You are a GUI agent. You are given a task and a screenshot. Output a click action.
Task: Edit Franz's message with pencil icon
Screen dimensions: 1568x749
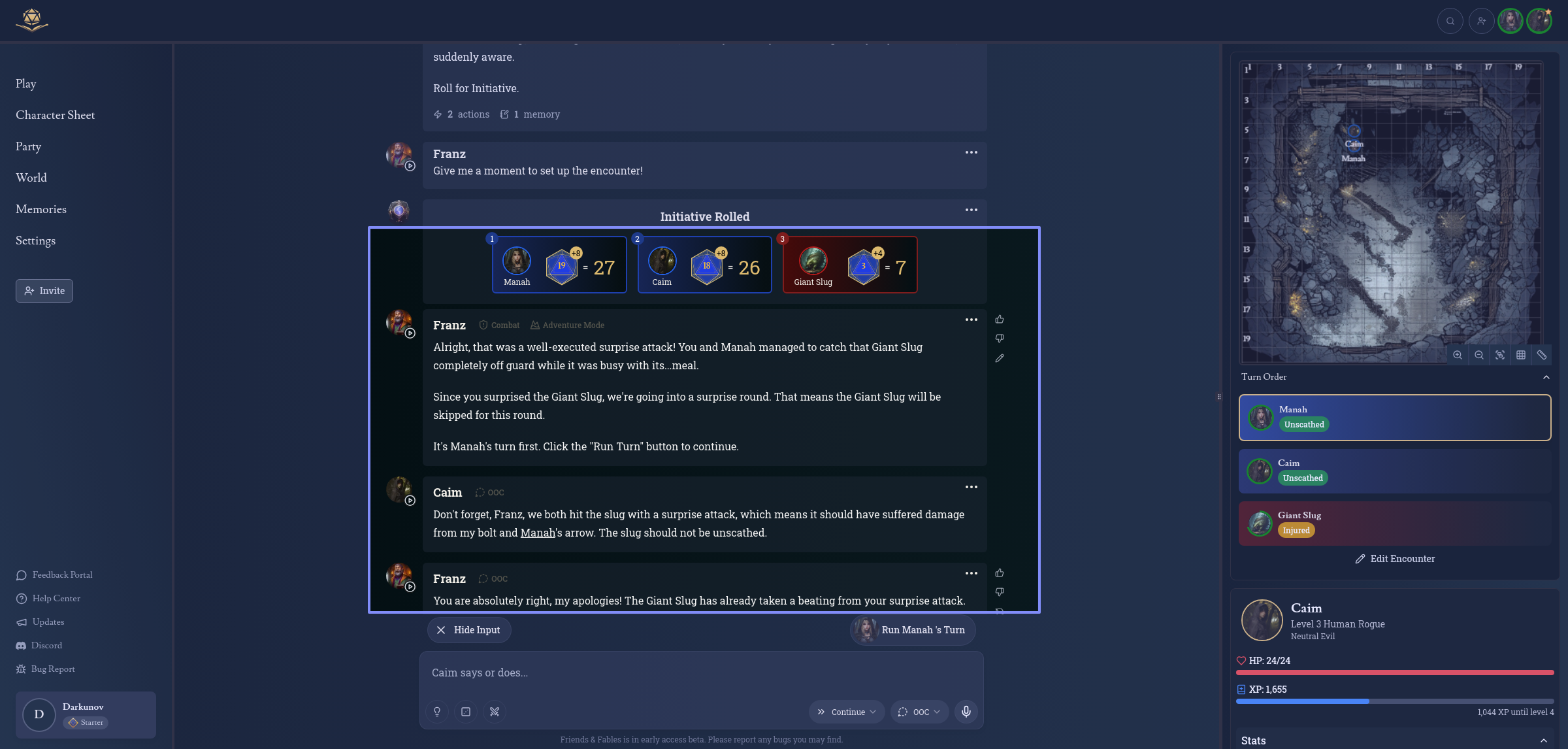(x=1000, y=358)
